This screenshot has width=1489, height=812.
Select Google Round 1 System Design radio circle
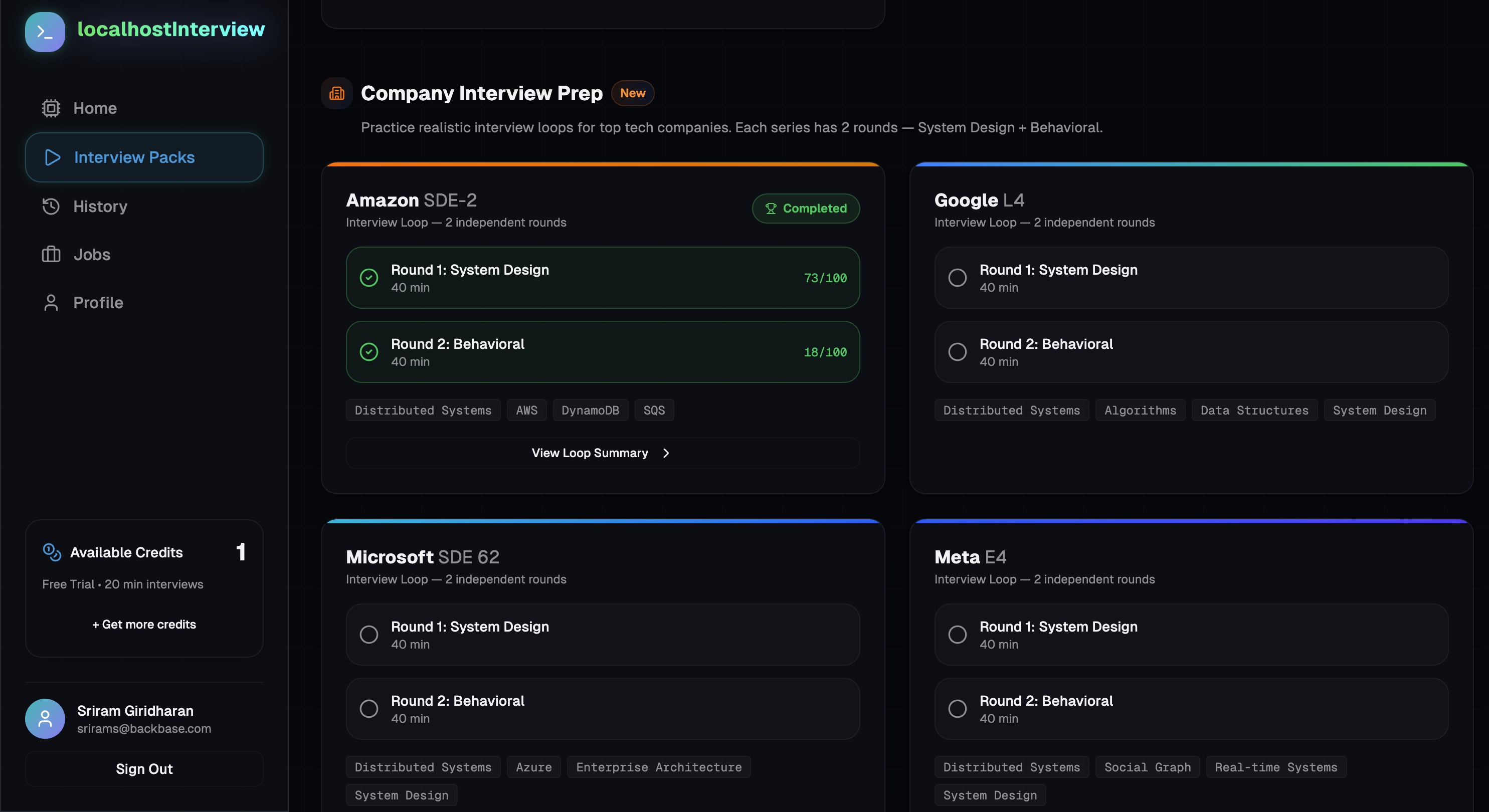(x=957, y=277)
